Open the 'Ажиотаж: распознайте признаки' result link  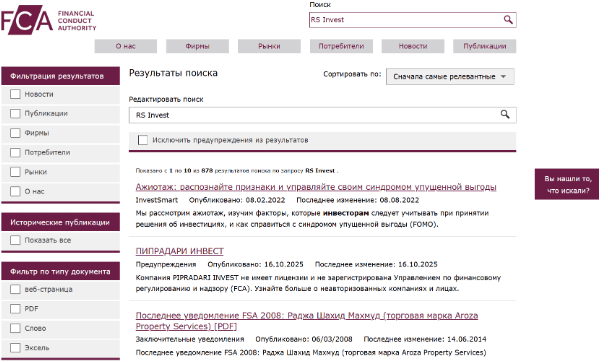[x=316, y=187]
